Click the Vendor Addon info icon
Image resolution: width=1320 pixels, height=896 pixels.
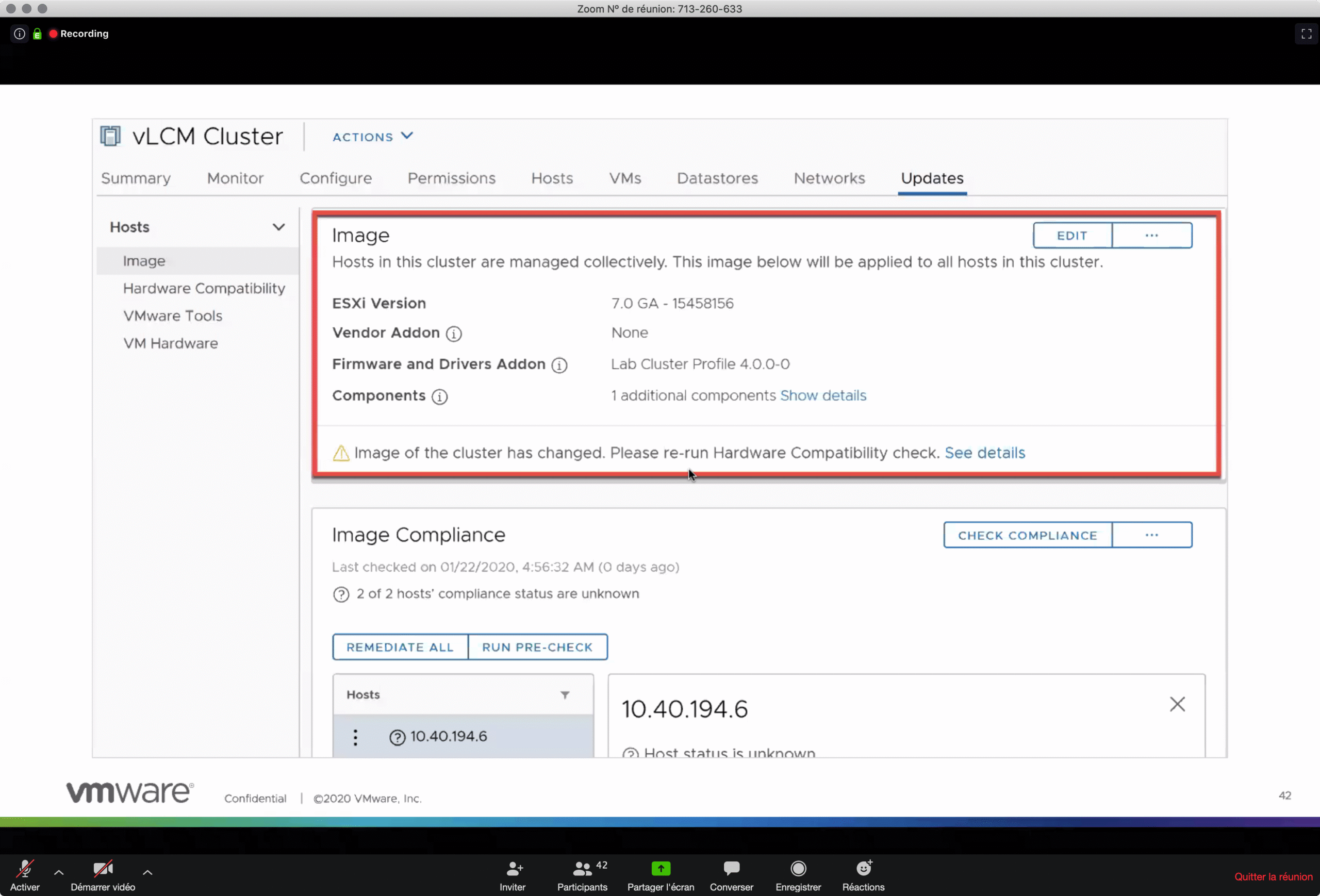453,334
